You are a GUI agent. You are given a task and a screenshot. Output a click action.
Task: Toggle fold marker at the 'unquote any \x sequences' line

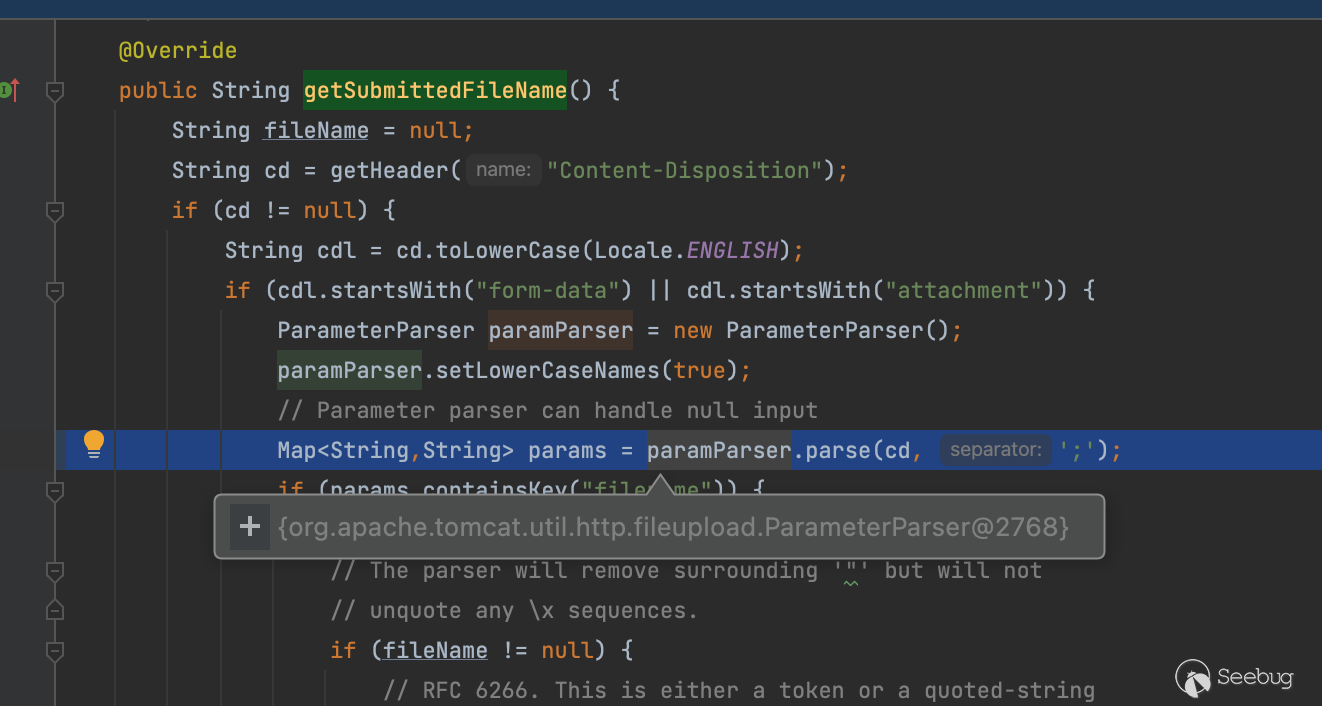pos(55,611)
